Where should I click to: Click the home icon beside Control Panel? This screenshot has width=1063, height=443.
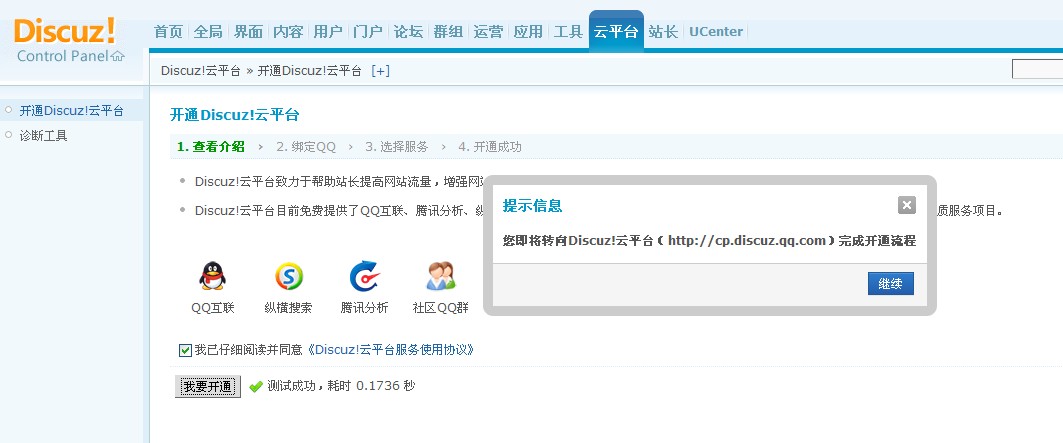point(118,56)
